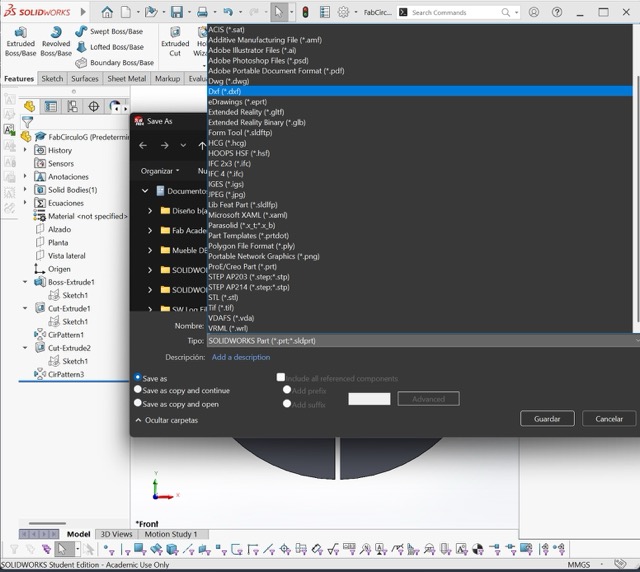Expand the Fab Academy folder in Save As

[x=150, y=230]
